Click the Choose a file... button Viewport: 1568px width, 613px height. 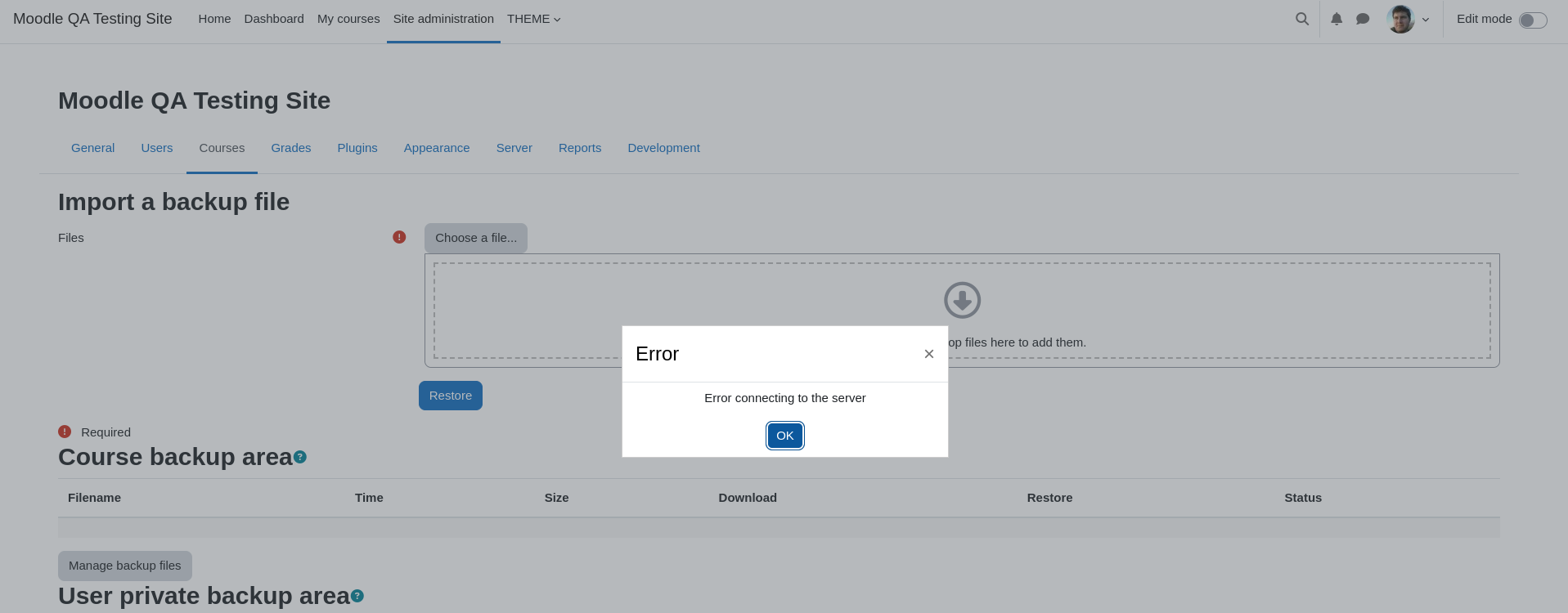pyautogui.click(x=476, y=238)
